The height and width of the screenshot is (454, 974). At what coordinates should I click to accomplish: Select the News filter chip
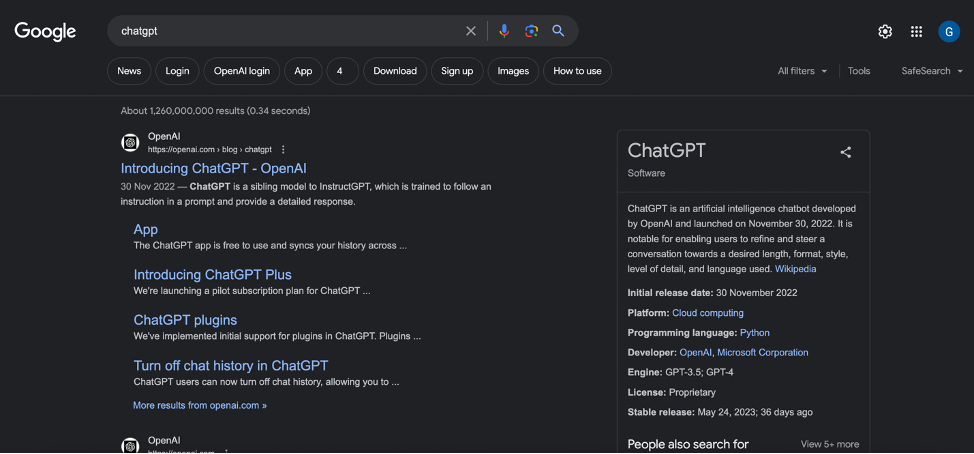tap(129, 71)
